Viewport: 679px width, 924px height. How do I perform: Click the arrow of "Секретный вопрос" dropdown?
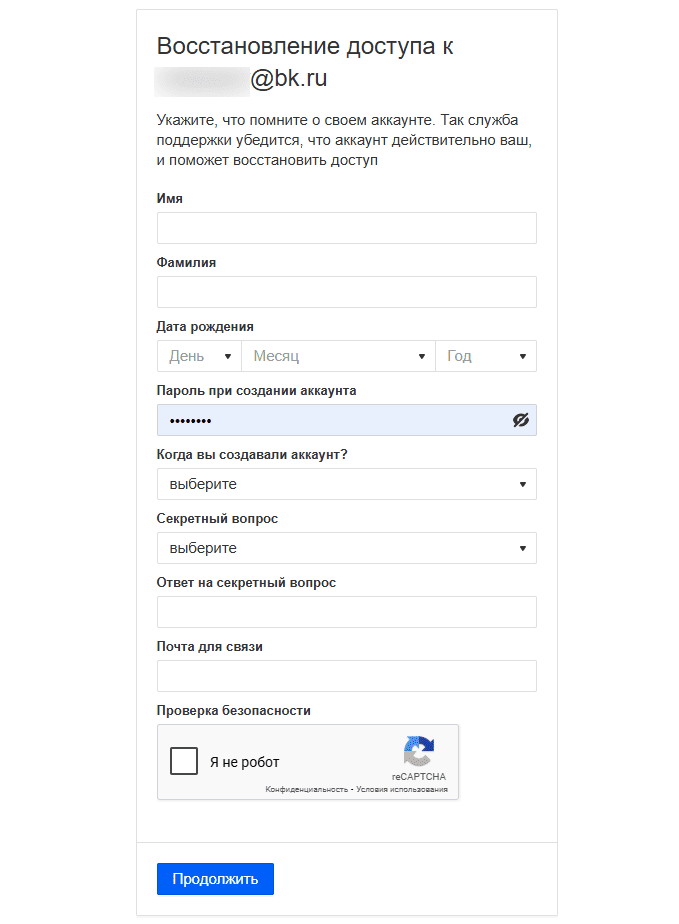(523, 548)
